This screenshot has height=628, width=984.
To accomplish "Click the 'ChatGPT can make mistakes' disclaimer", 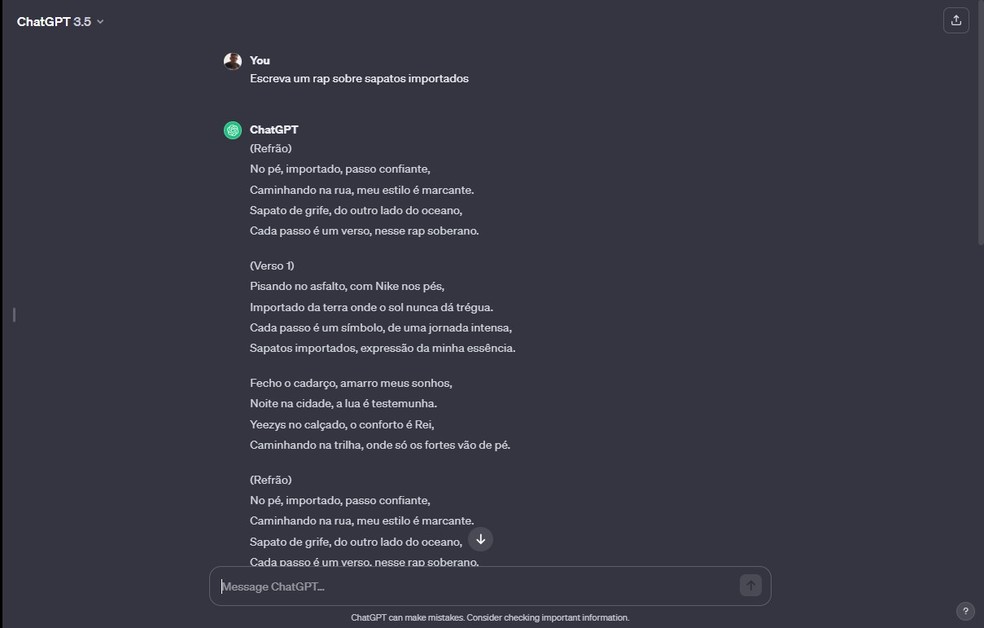I will pyautogui.click(x=490, y=617).
